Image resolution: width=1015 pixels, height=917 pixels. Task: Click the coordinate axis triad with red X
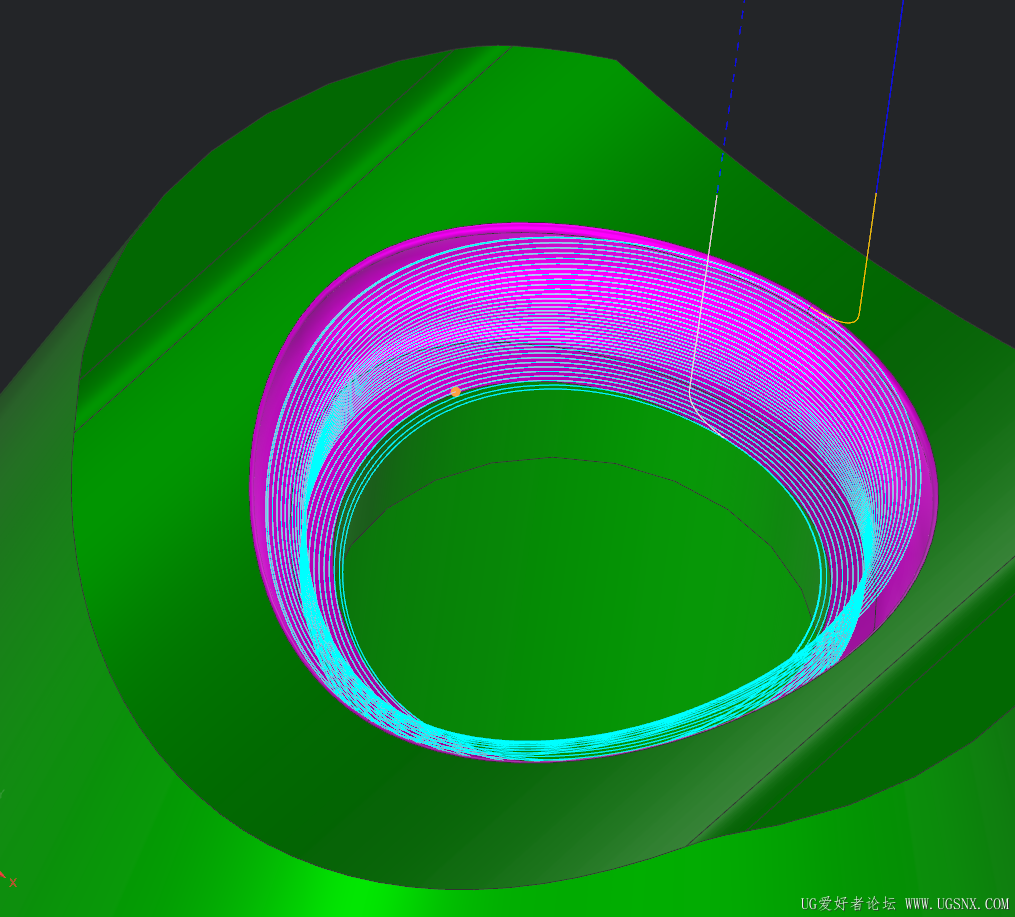pos(8,879)
